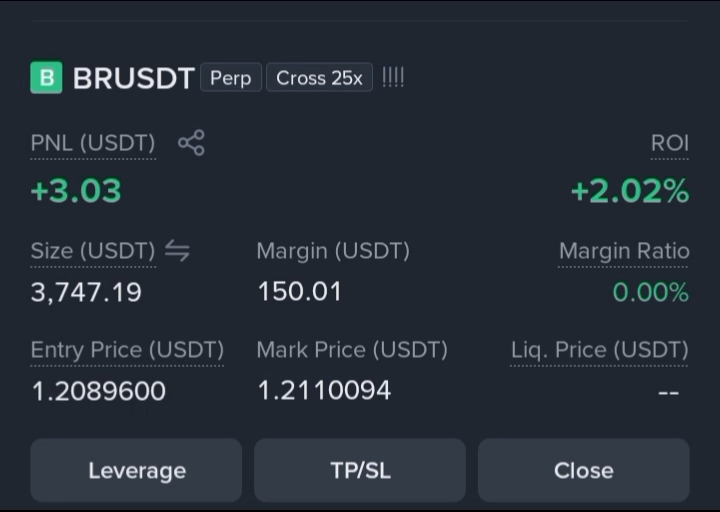The image size is (720, 512).
Task: Tap the 1.2110094 mark price value
Action: 324,390
